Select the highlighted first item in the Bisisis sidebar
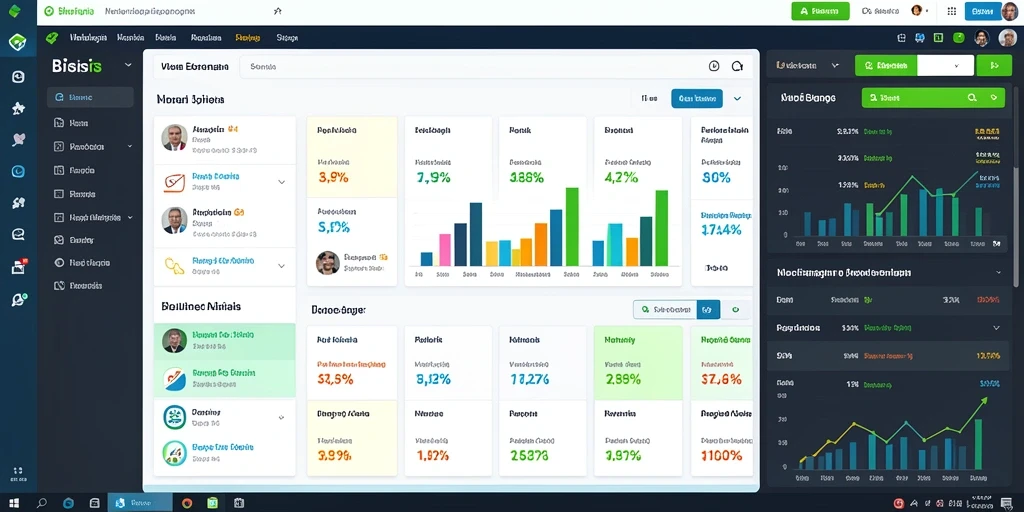The width and height of the screenshot is (1024, 512). [90, 97]
